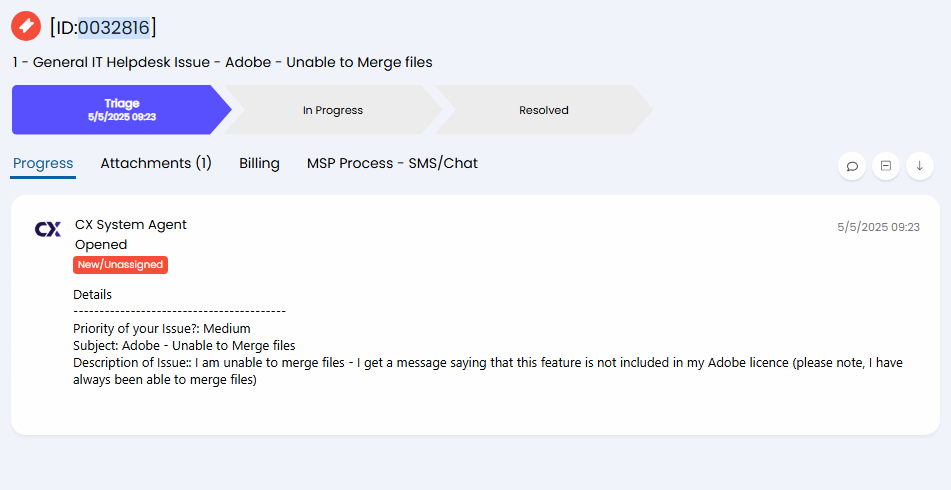Viewport: 951px width, 490px height.
Task: Click the 5/5/2025 09:23 entry timestamp
Action: [x=879, y=227]
